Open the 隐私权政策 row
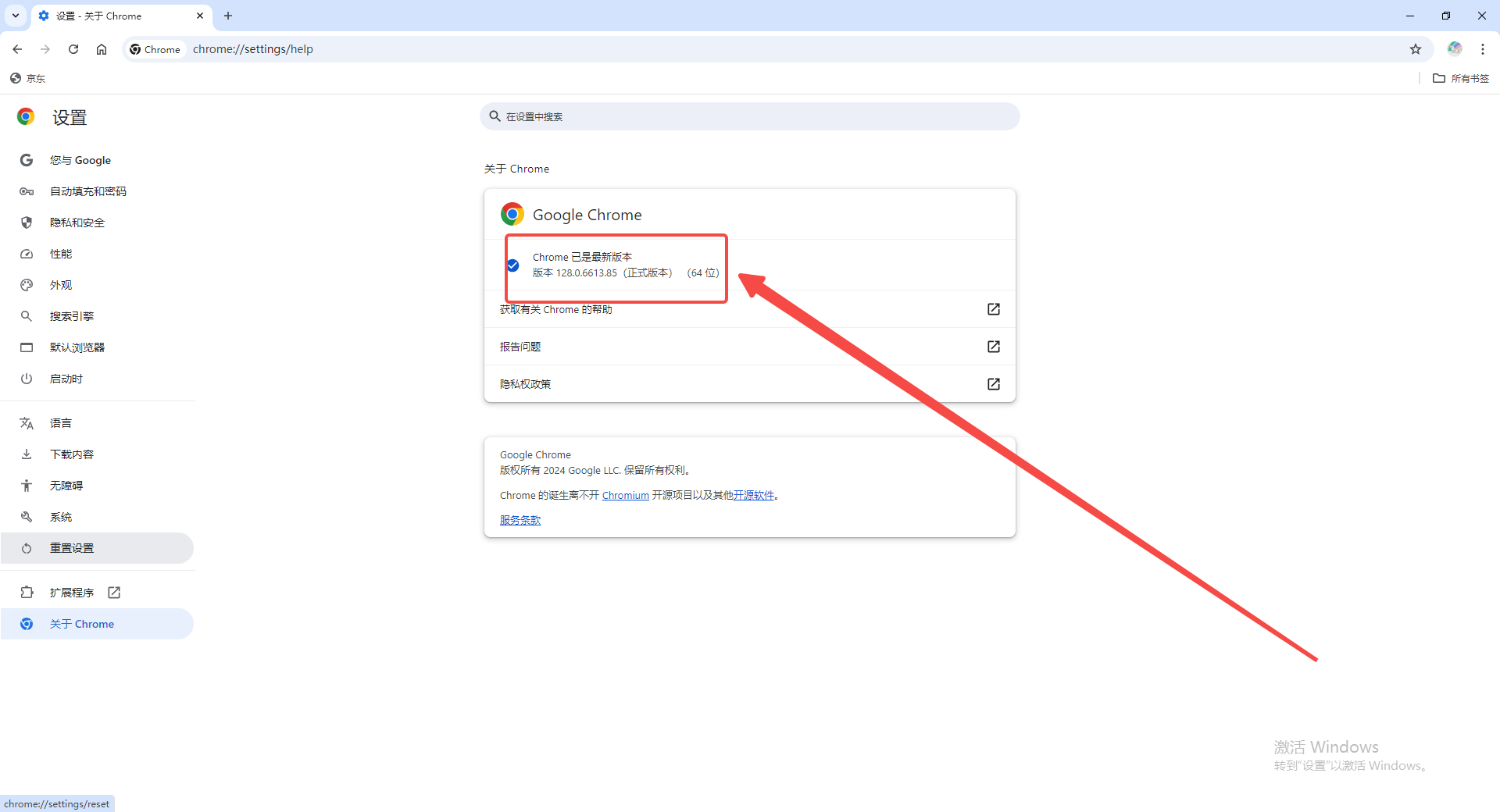 point(750,384)
